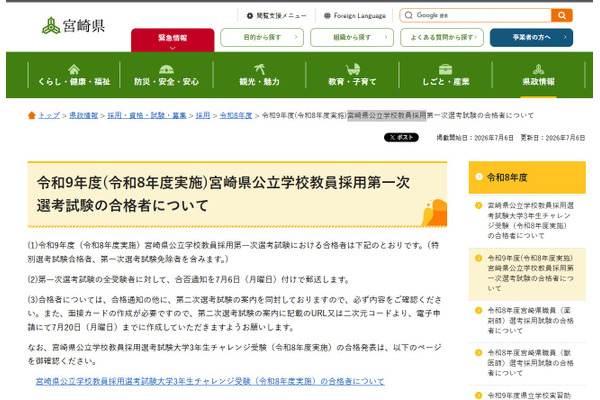This screenshot has height=400, width=600.
Task: Open the よくある質問から探す button
Action: point(442,37)
